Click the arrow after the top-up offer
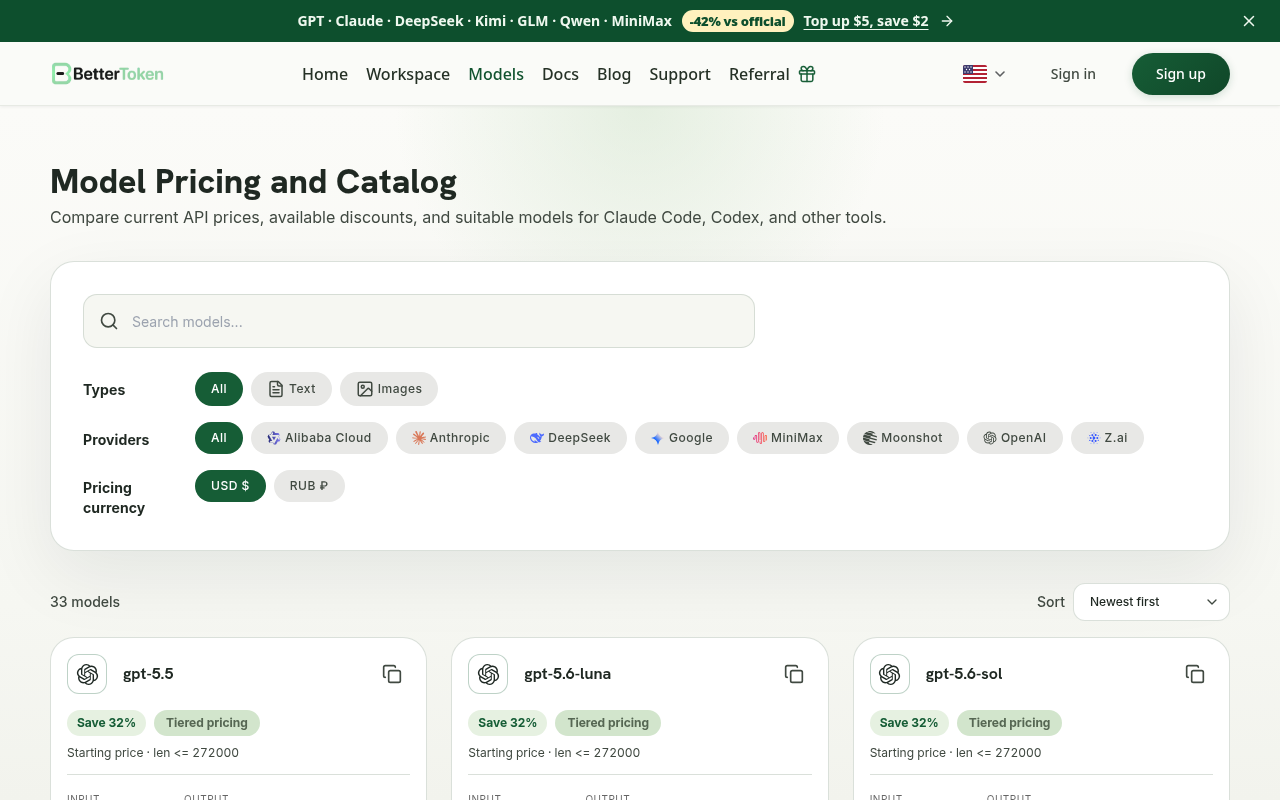The image size is (1280, 800). click(947, 21)
